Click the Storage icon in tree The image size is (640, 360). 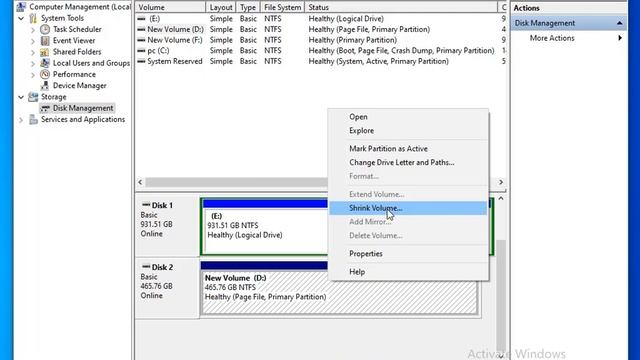[x=33, y=97]
